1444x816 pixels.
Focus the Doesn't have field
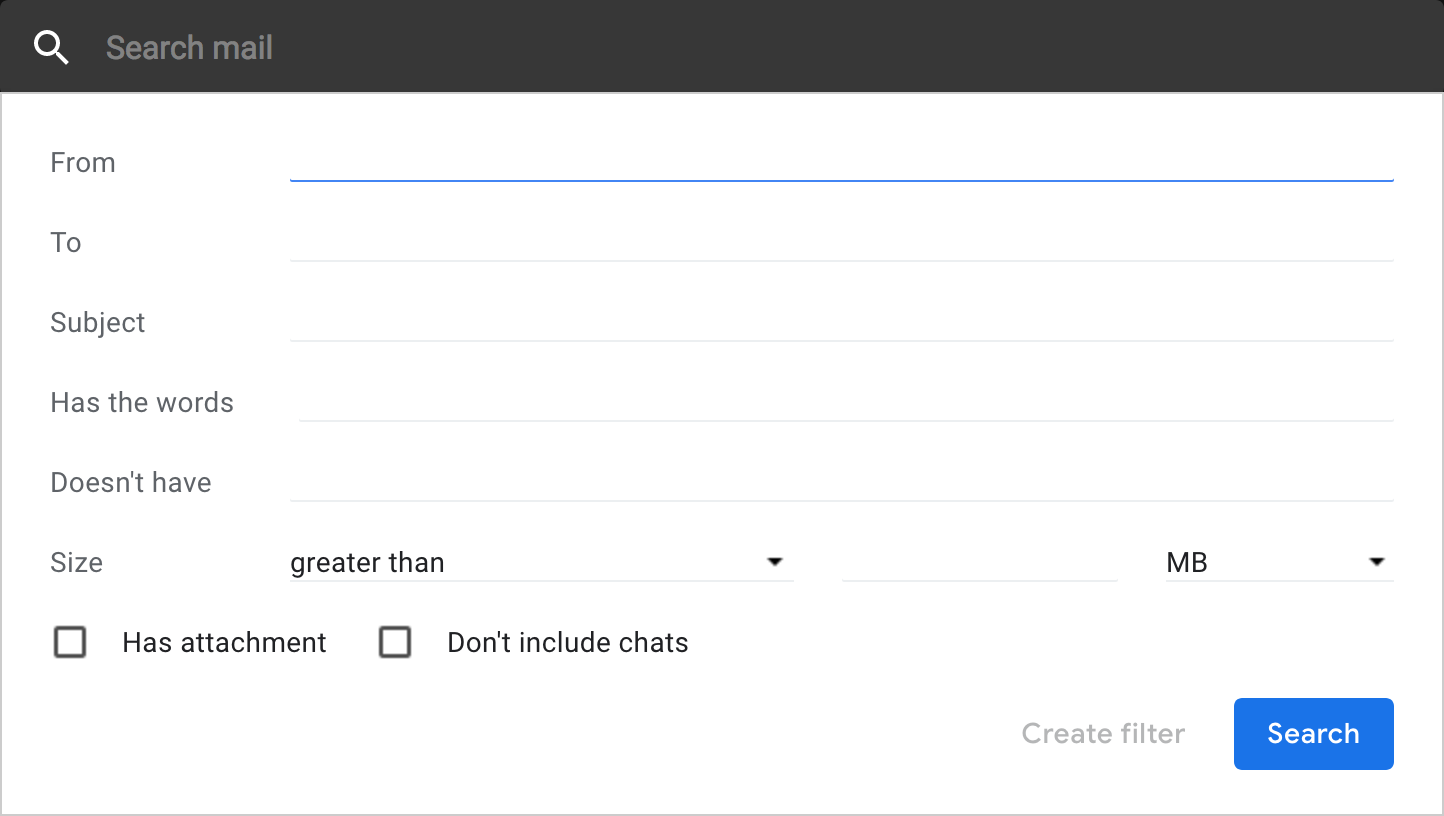pyautogui.click(x=840, y=483)
